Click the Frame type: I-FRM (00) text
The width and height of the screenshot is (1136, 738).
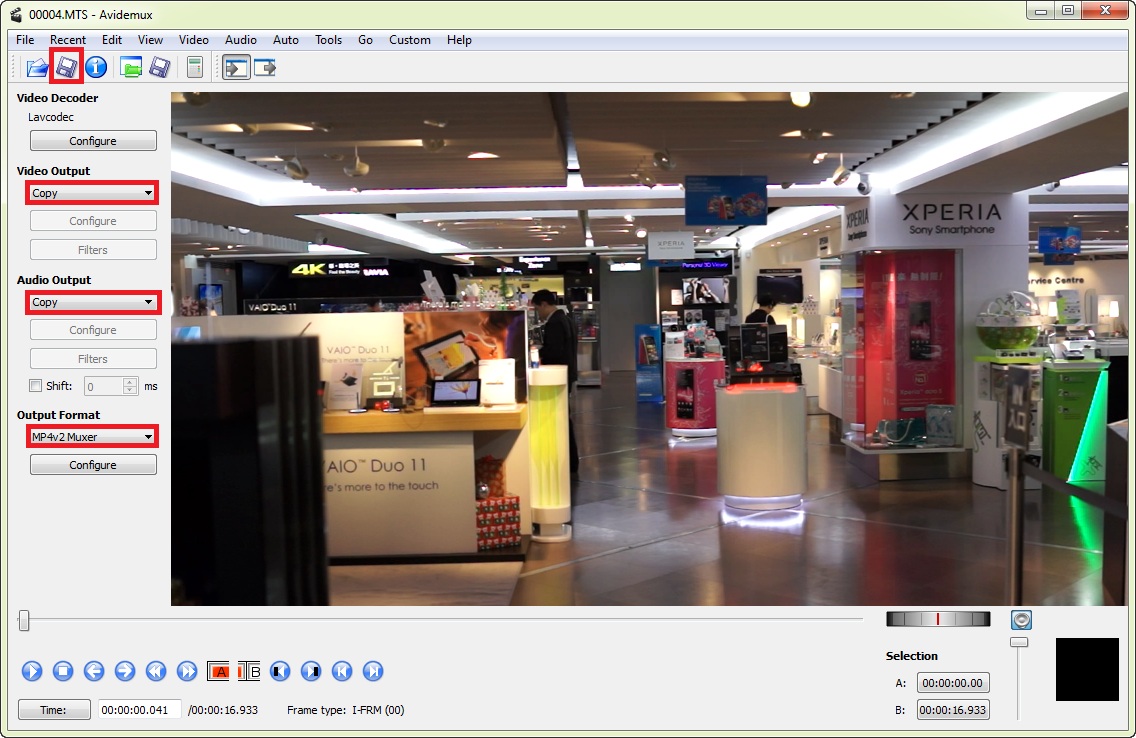pyautogui.click(x=346, y=710)
